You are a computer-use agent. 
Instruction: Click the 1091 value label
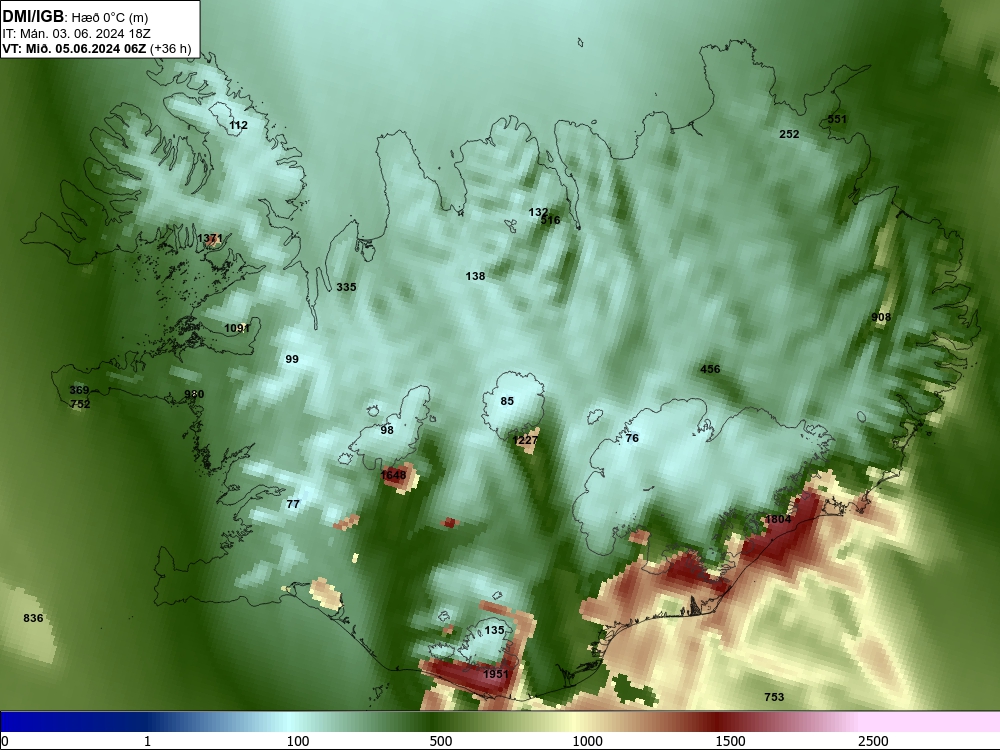coord(237,328)
